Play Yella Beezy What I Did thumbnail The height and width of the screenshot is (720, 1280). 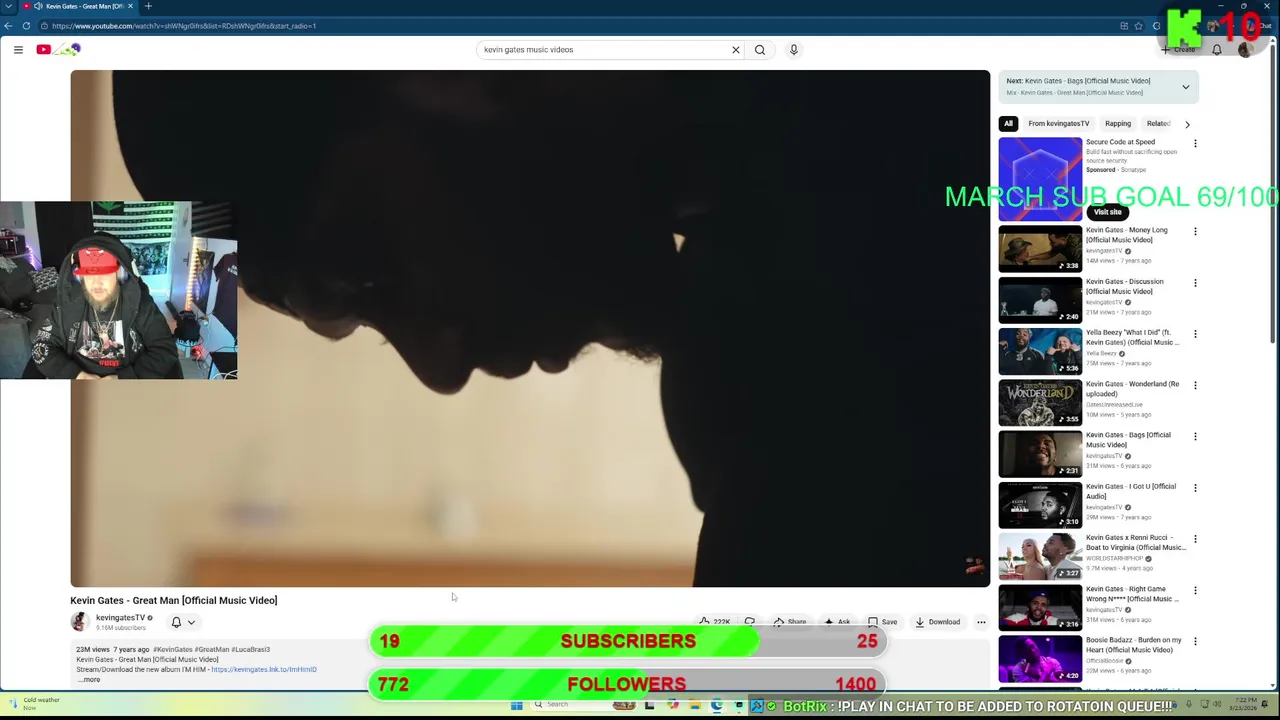click(x=1040, y=351)
